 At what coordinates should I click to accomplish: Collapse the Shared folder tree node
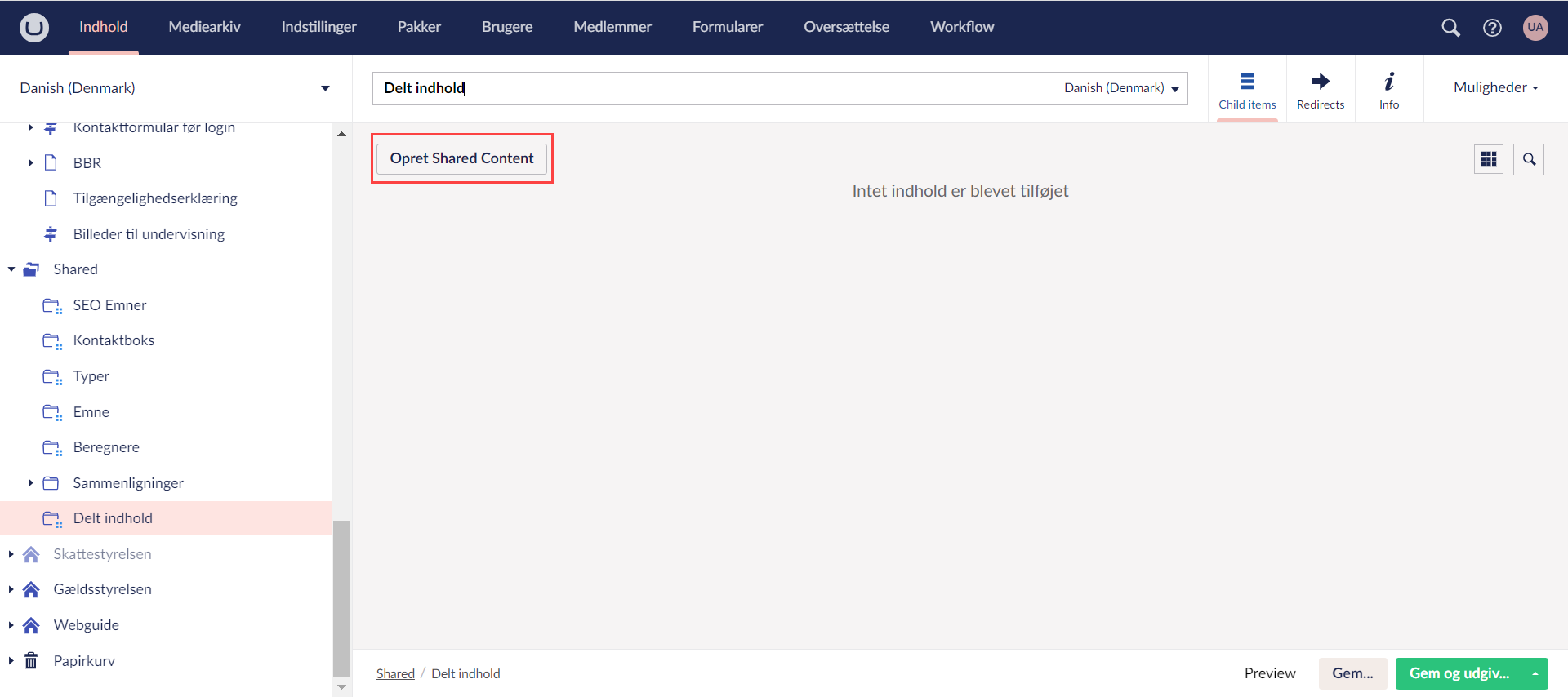[x=11, y=269]
